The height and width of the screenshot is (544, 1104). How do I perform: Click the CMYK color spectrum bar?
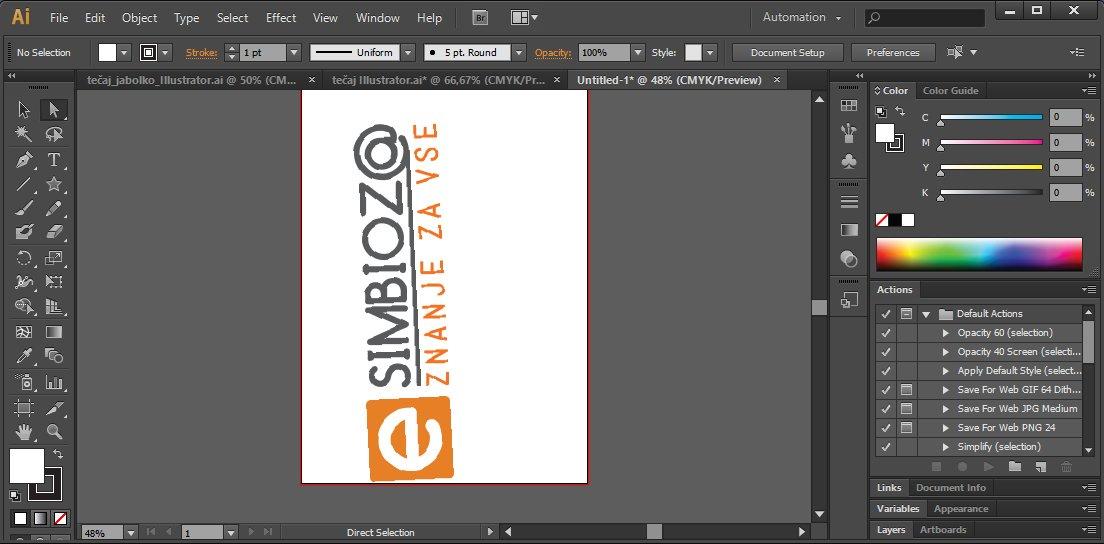point(979,255)
